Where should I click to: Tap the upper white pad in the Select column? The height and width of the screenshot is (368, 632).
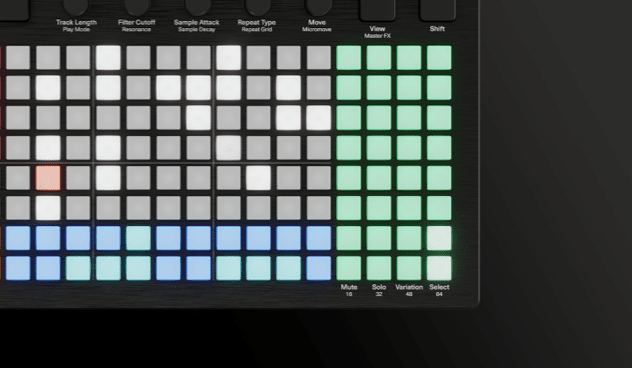point(439,238)
